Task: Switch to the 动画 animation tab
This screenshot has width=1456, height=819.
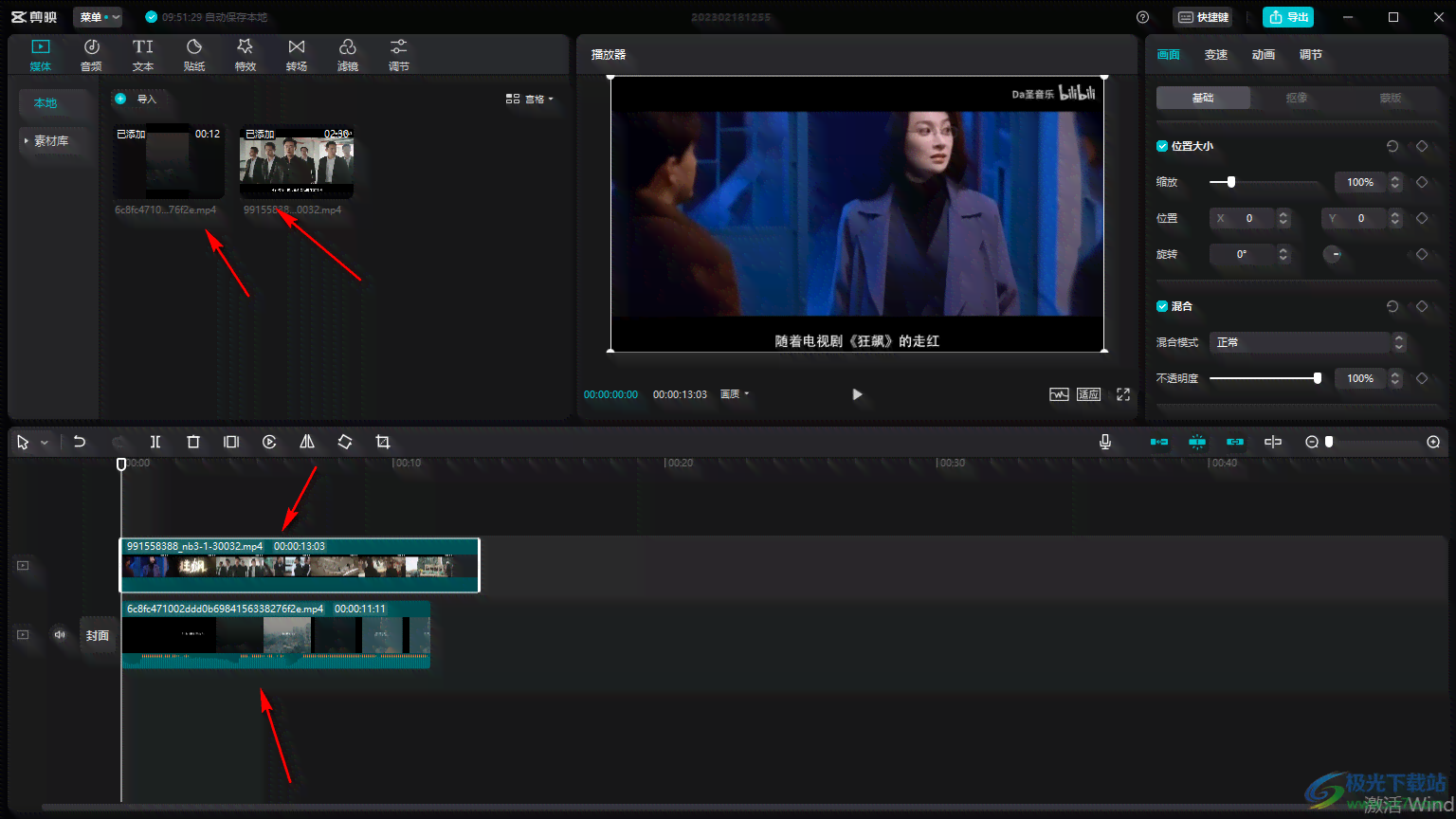Action: point(1264,55)
